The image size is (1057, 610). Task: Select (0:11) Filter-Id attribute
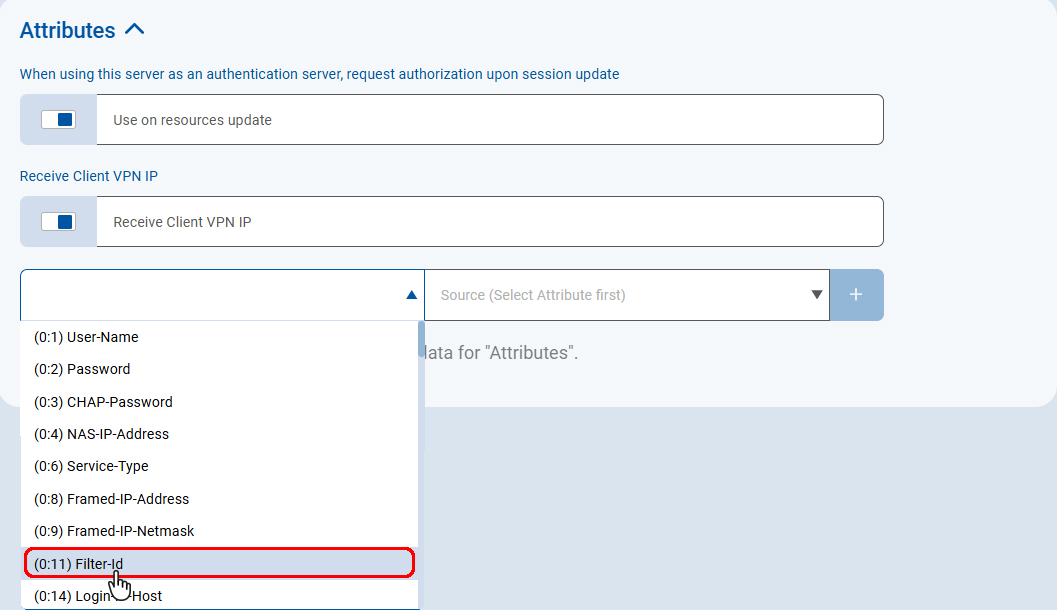[79, 564]
